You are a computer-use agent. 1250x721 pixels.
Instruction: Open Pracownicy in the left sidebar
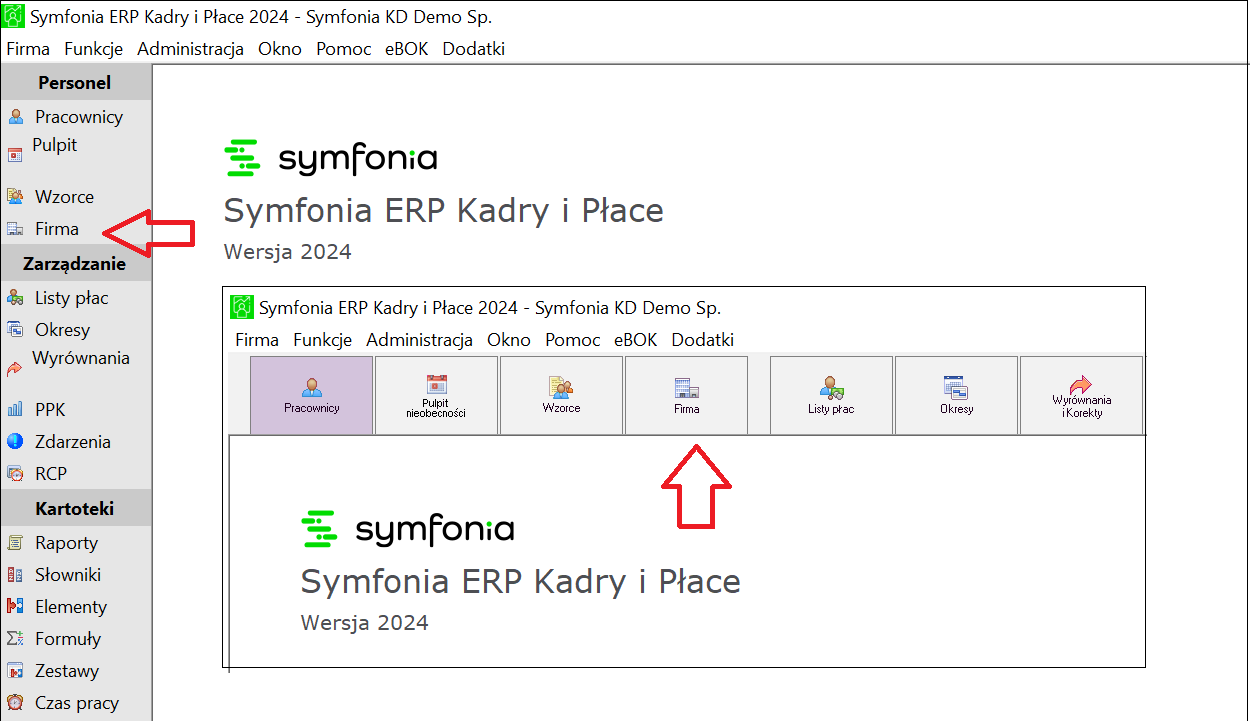click(x=78, y=117)
